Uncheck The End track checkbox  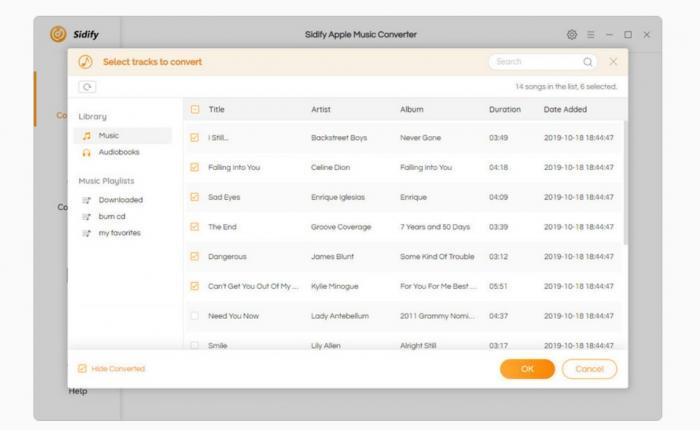click(195, 227)
